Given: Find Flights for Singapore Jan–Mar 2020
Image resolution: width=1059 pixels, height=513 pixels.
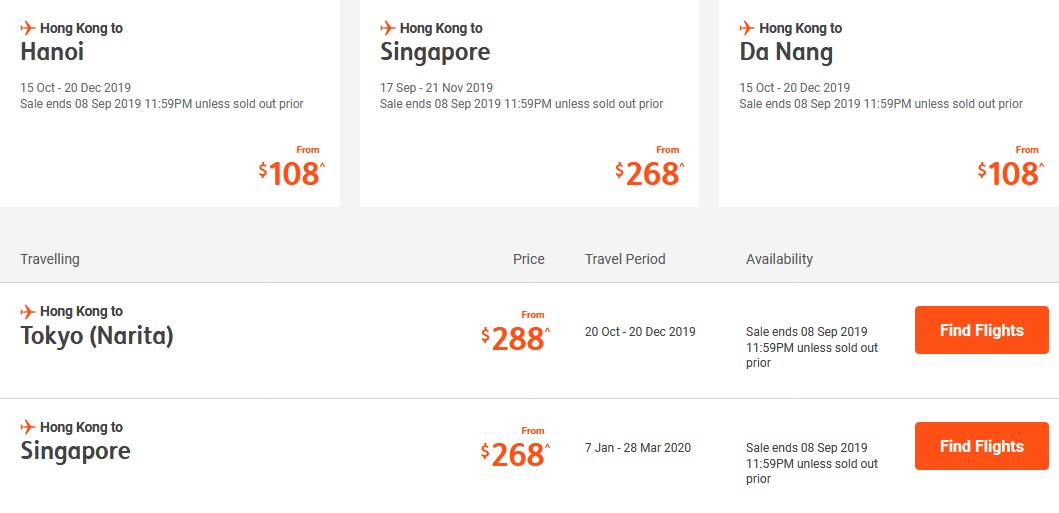Looking at the screenshot, I should (981, 446).
